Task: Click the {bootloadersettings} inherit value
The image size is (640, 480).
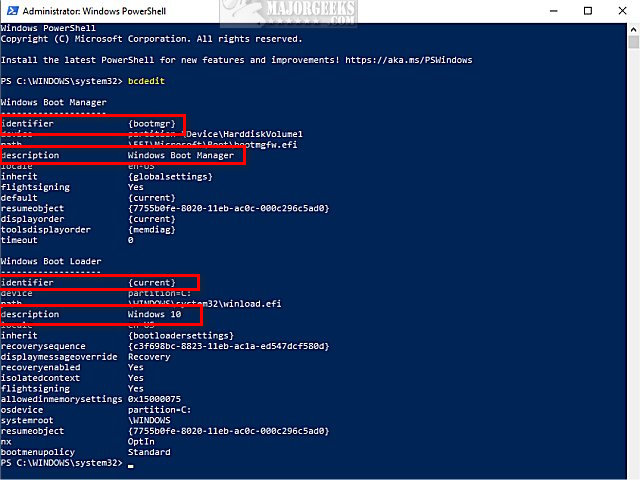Action: point(181,335)
